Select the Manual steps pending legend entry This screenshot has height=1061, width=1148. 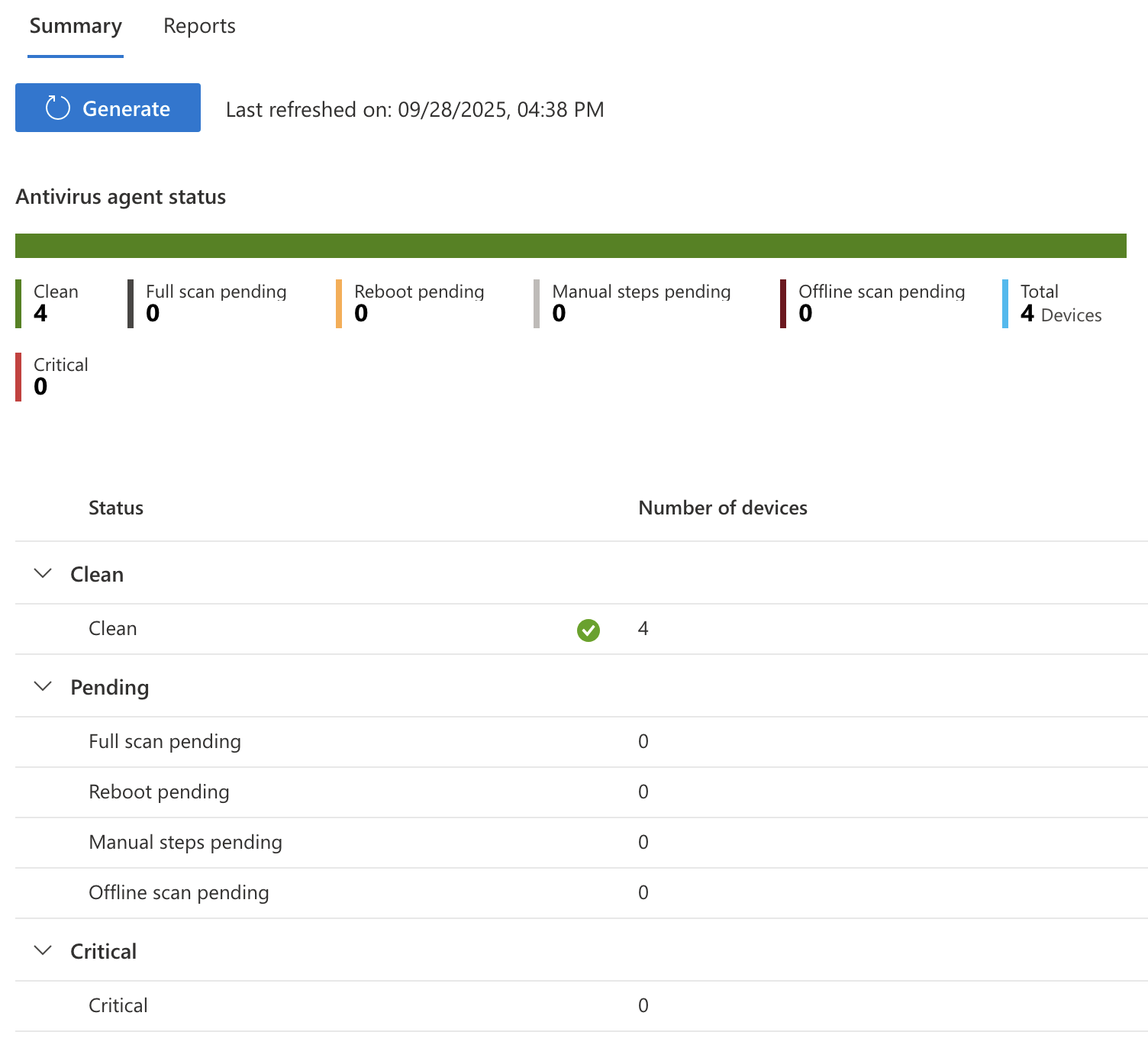(x=641, y=302)
